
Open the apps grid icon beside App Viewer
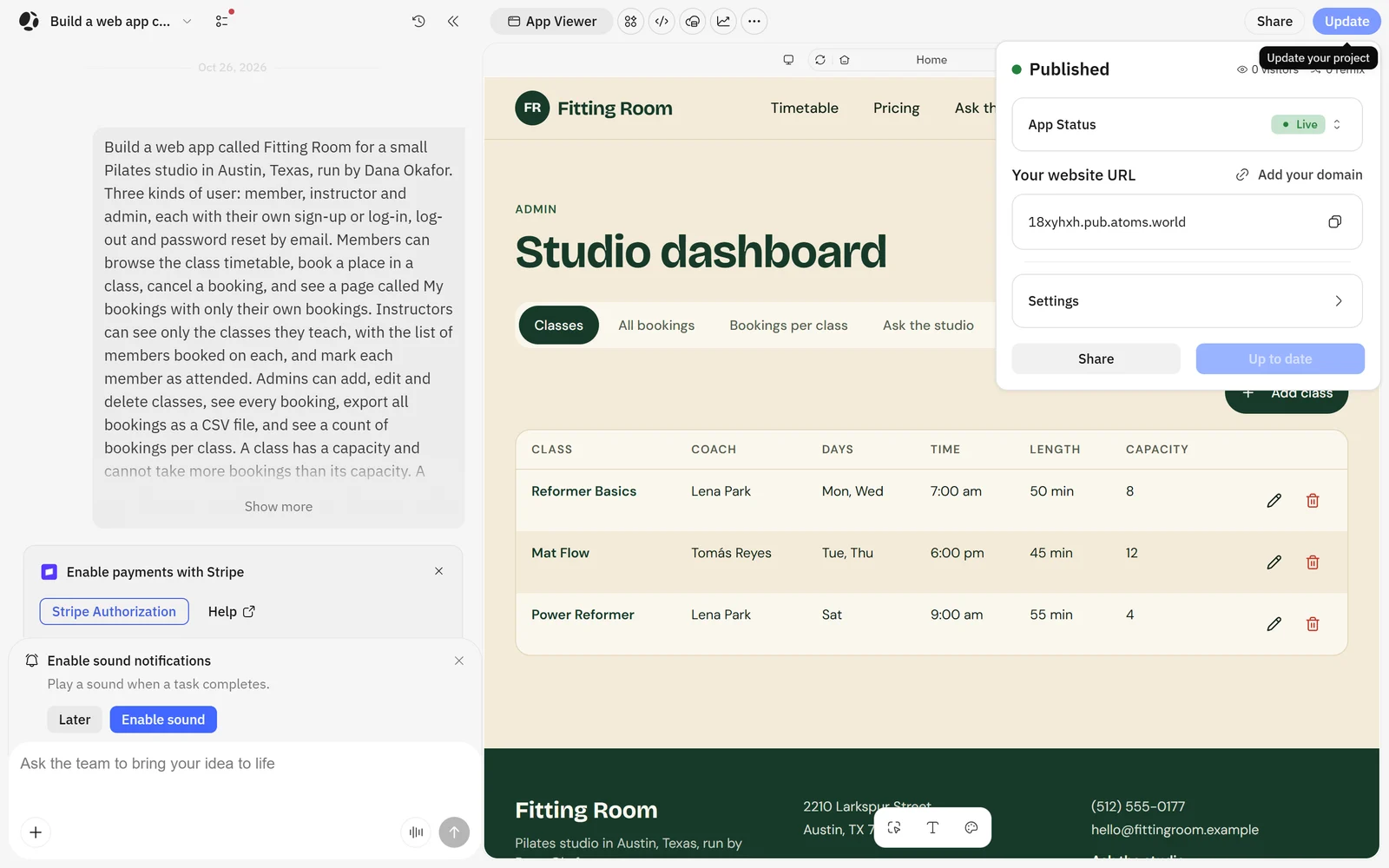click(631, 21)
